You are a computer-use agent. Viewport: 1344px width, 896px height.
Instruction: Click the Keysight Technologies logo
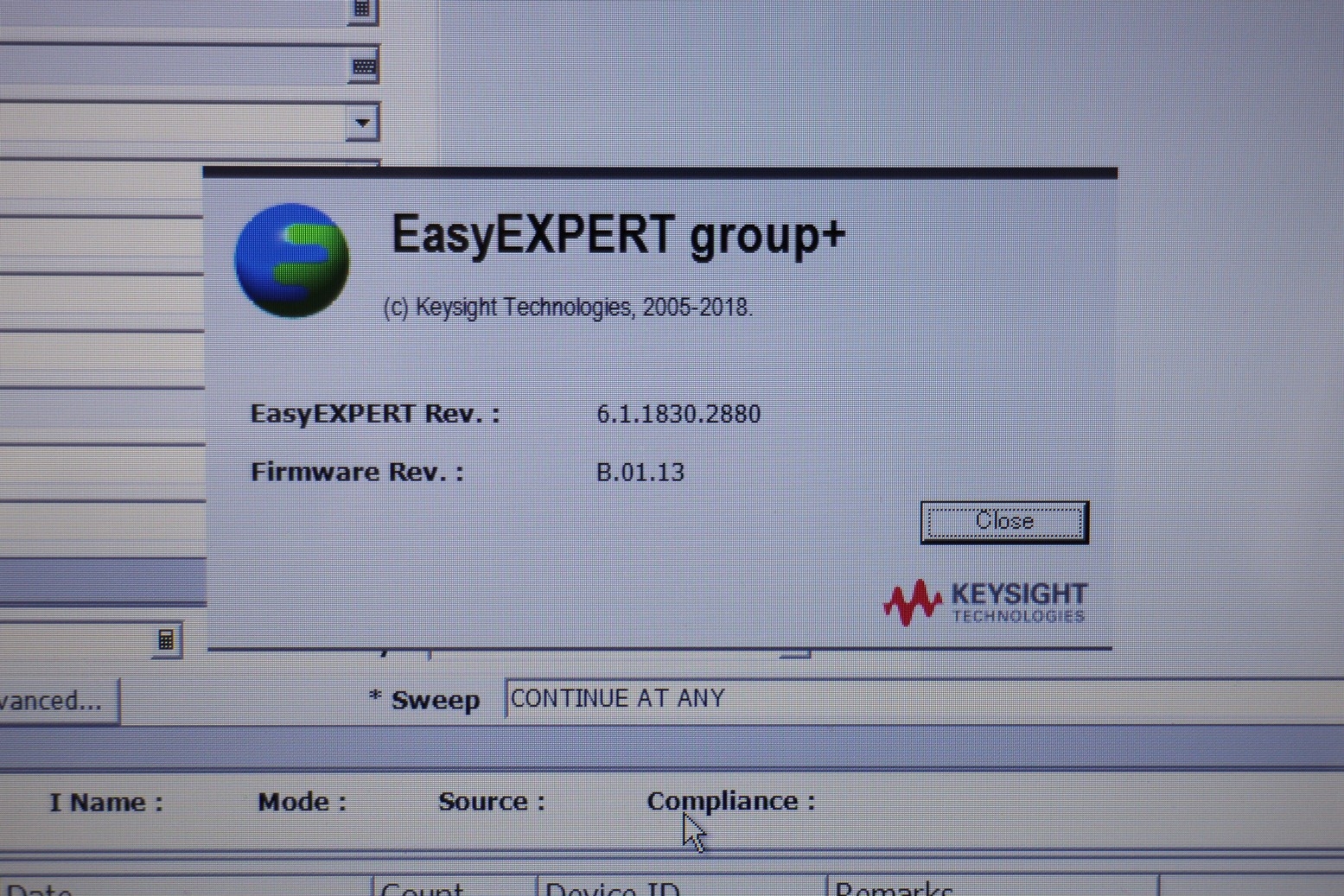tap(985, 602)
